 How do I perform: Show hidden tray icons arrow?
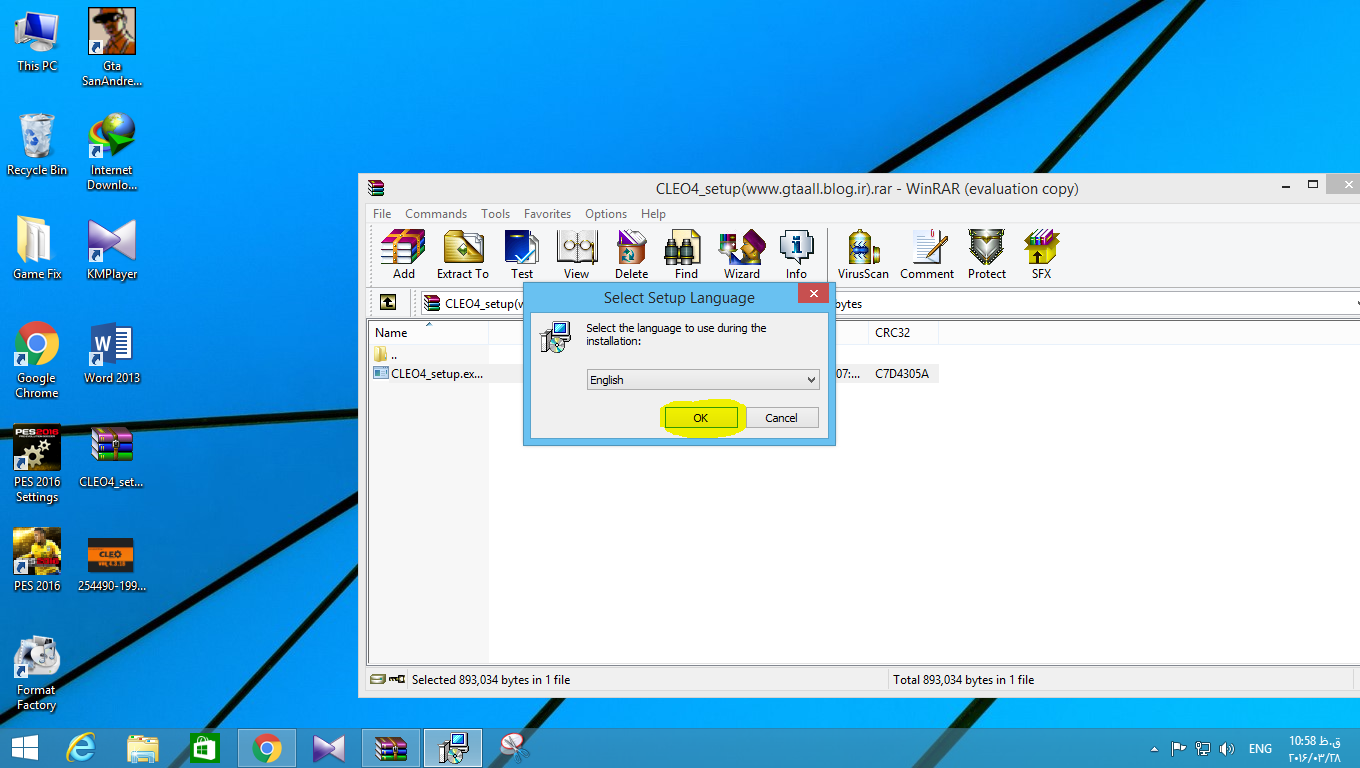[1154, 748]
